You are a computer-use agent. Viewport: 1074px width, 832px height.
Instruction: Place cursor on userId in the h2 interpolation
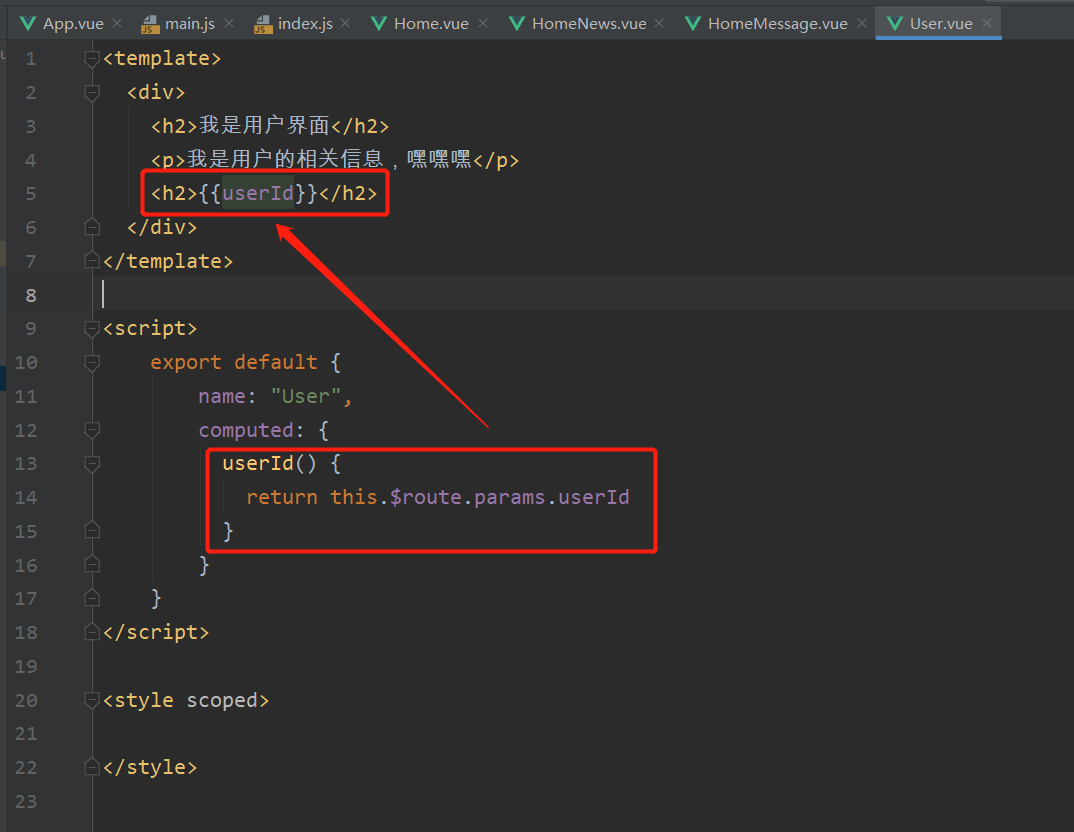click(x=258, y=193)
